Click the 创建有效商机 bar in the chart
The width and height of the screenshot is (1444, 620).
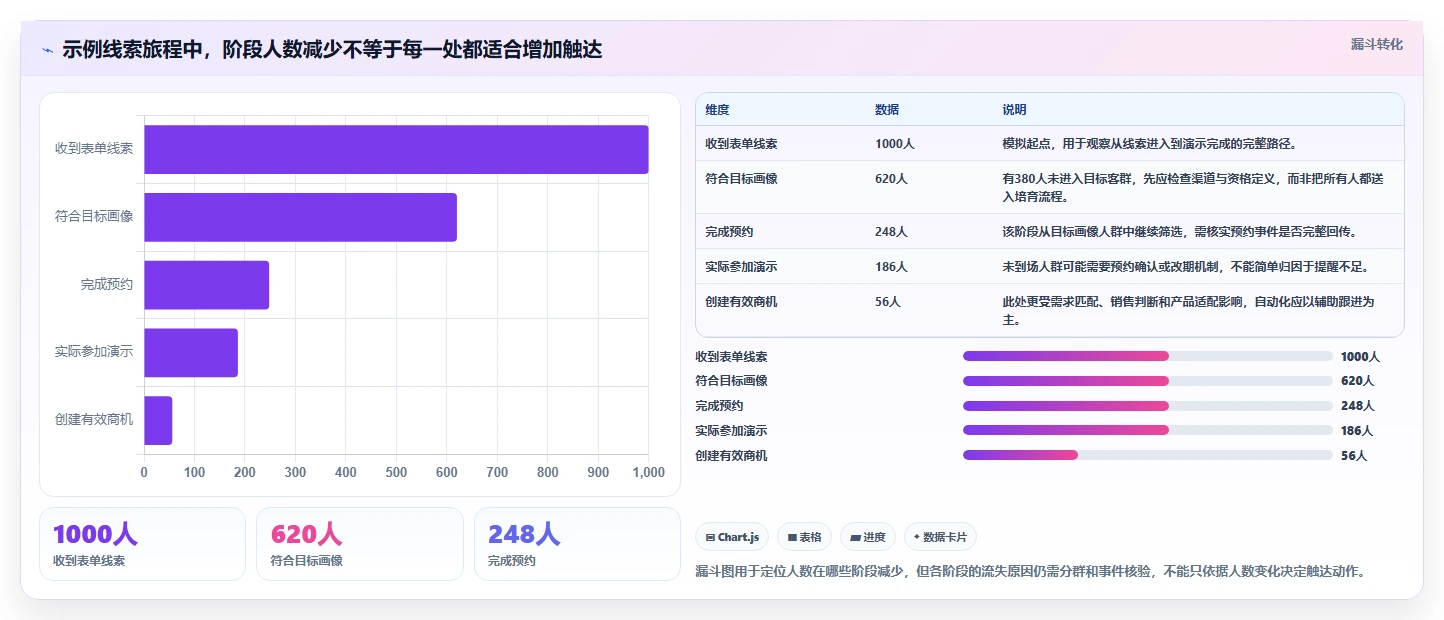[x=158, y=420]
